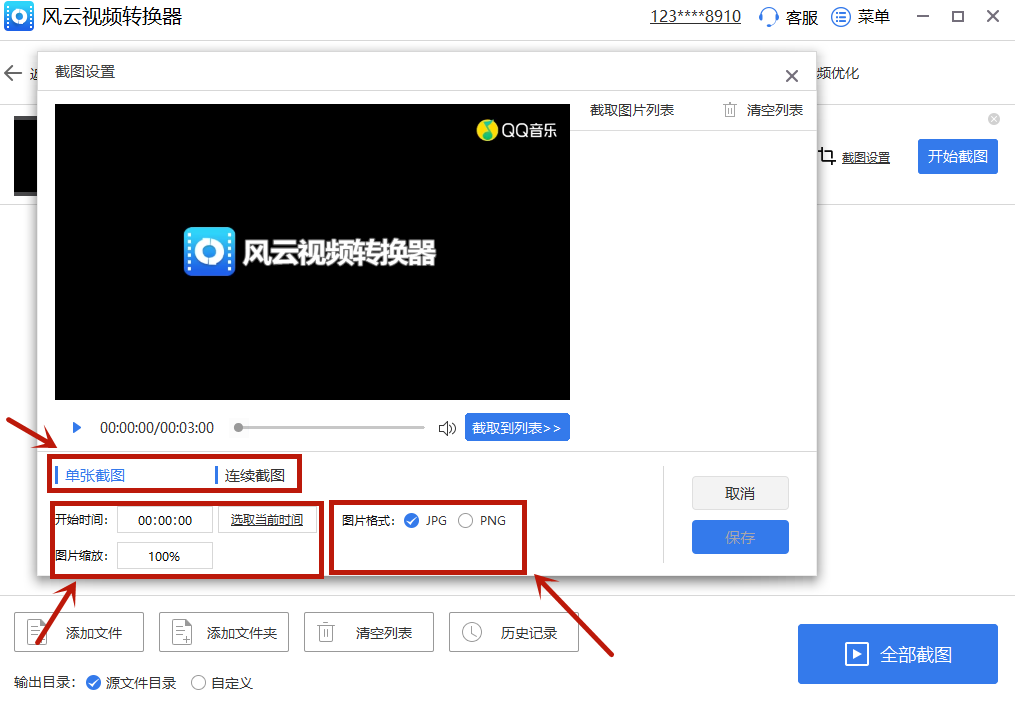Click 添加文件 button

(x=79, y=632)
